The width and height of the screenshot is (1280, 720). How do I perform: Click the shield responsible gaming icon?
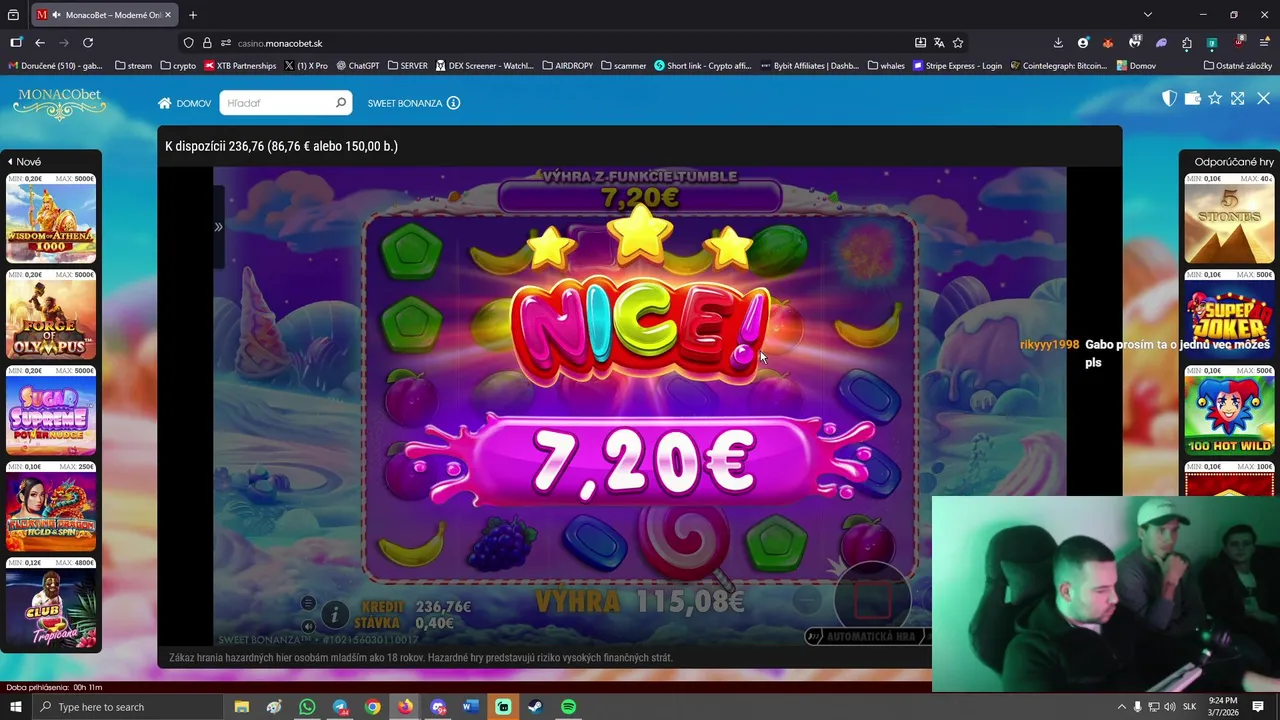tap(1169, 98)
